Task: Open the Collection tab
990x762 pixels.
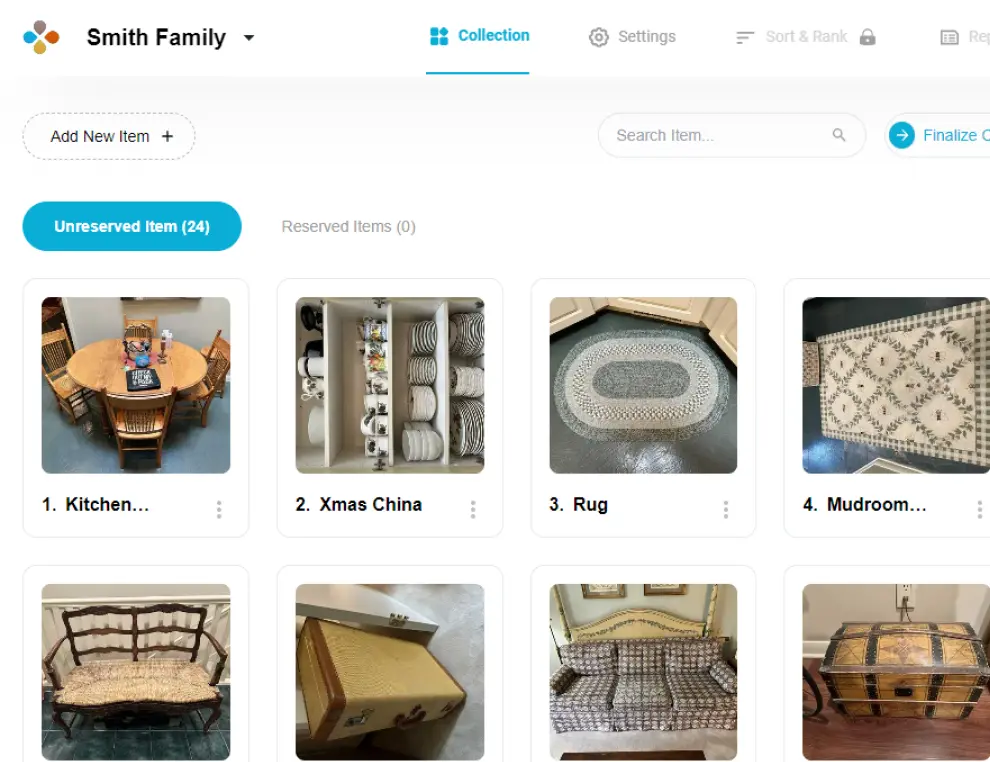Action: pyautogui.click(x=479, y=36)
